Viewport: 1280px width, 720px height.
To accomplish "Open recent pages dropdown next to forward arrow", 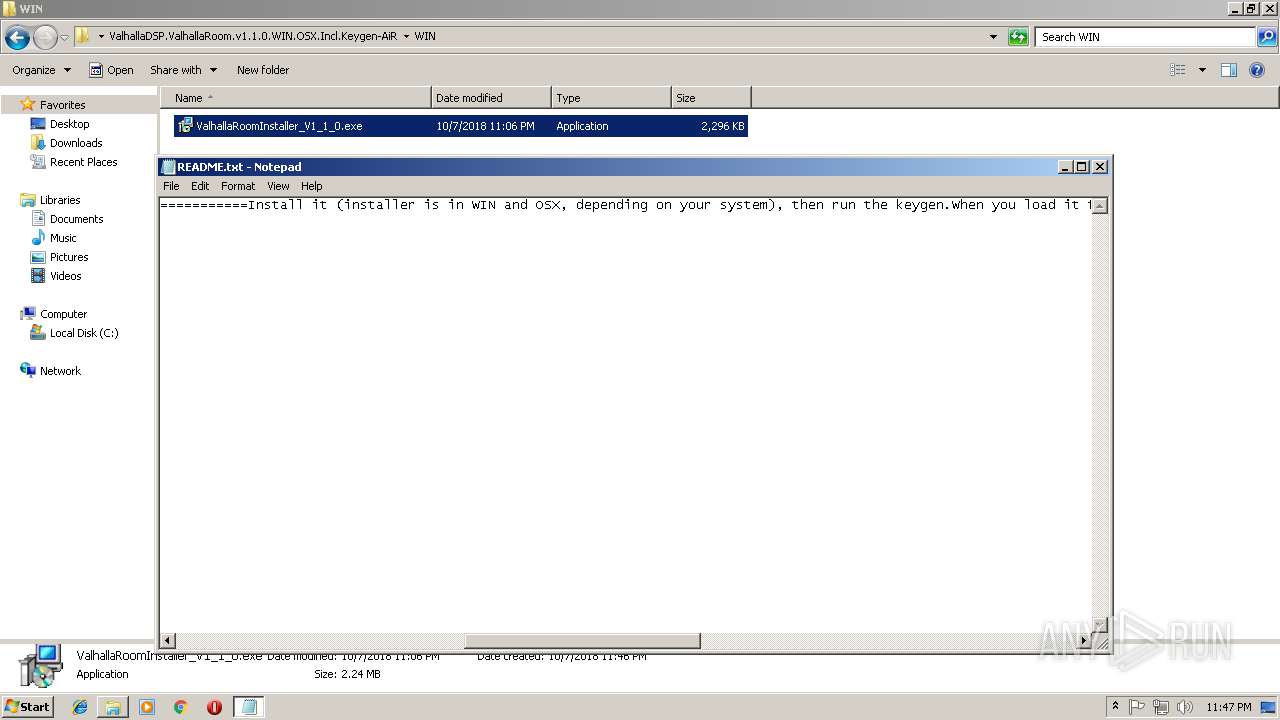I will click(x=65, y=38).
